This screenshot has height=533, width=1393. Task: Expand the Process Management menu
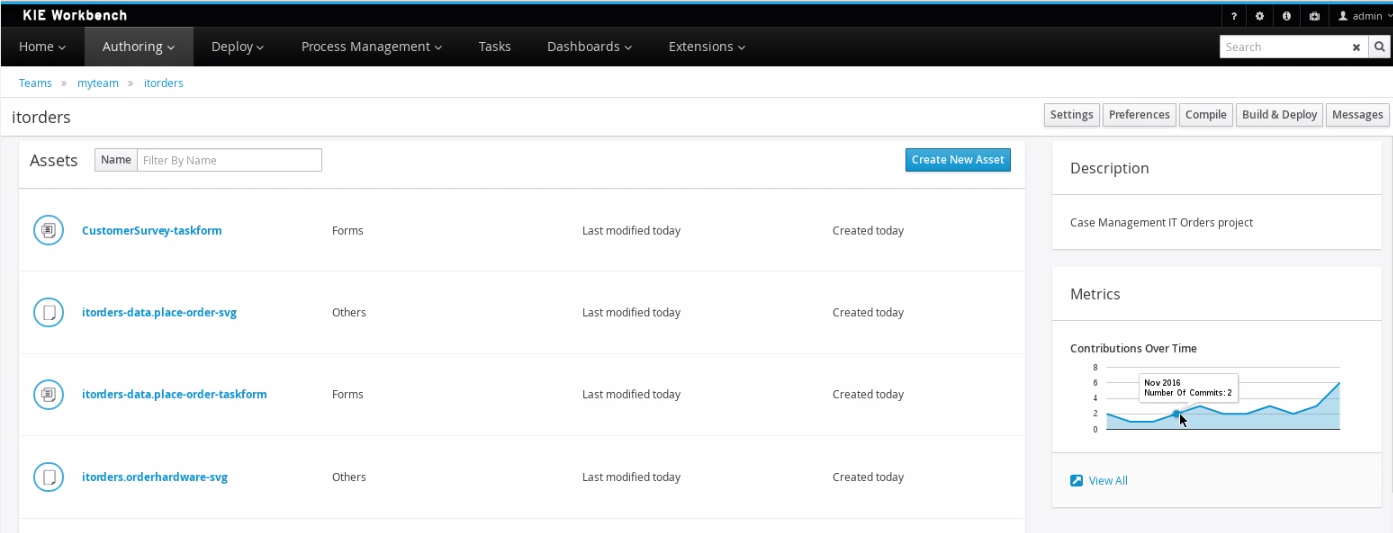[x=371, y=47]
